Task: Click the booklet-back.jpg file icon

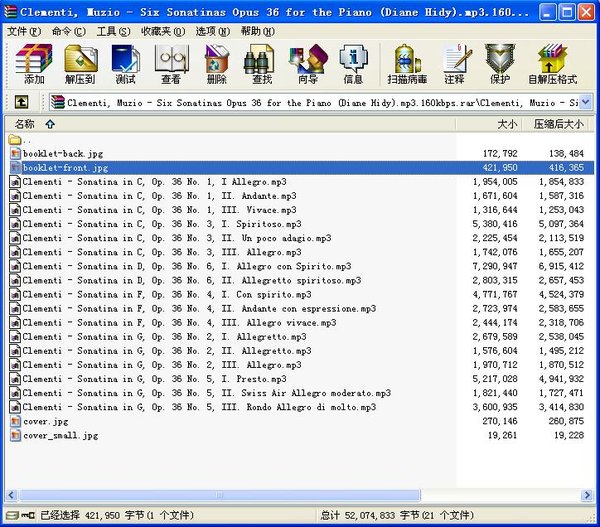Action: 15,153
